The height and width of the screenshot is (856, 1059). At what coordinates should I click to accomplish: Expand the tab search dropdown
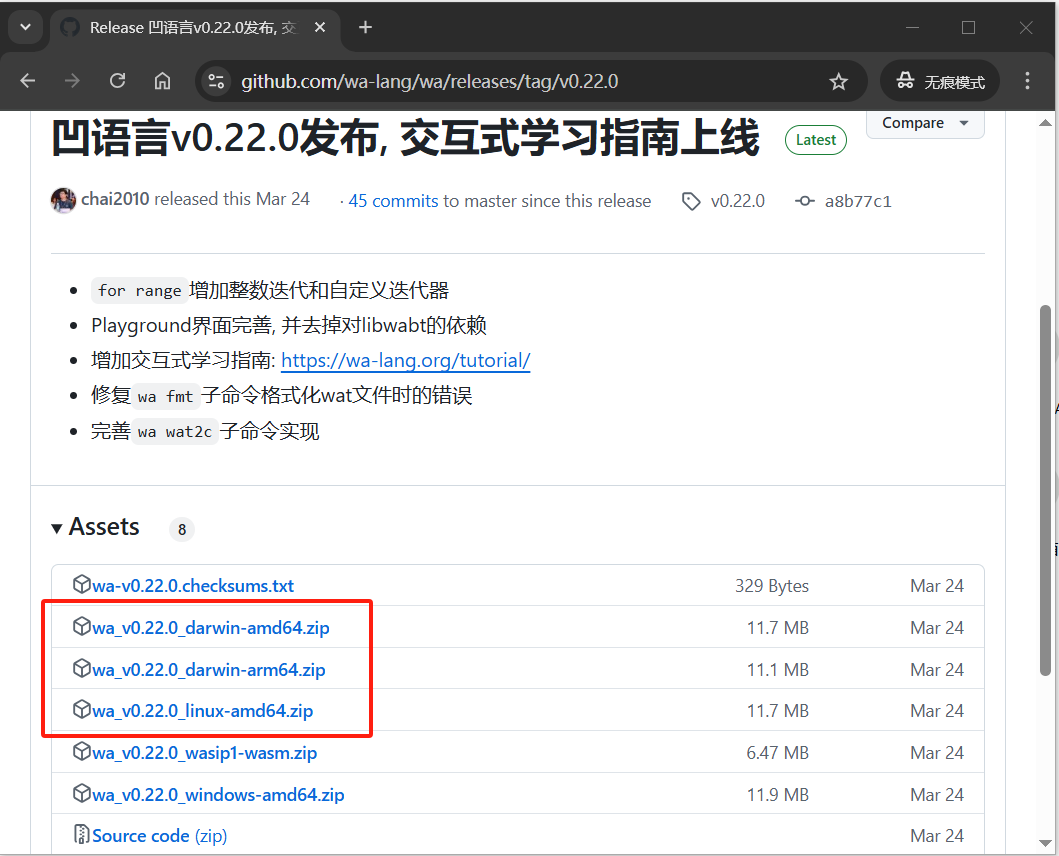click(x=25, y=27)
